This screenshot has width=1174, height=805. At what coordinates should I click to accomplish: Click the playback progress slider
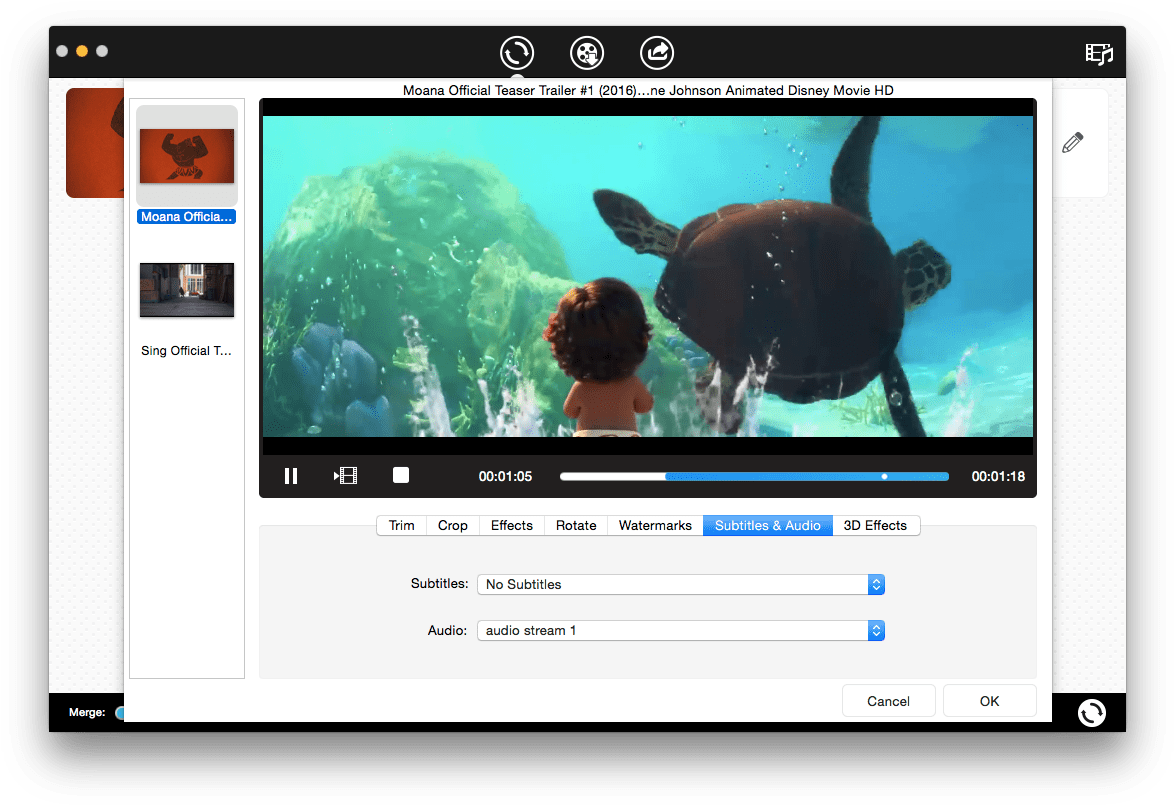coord(755,476)
